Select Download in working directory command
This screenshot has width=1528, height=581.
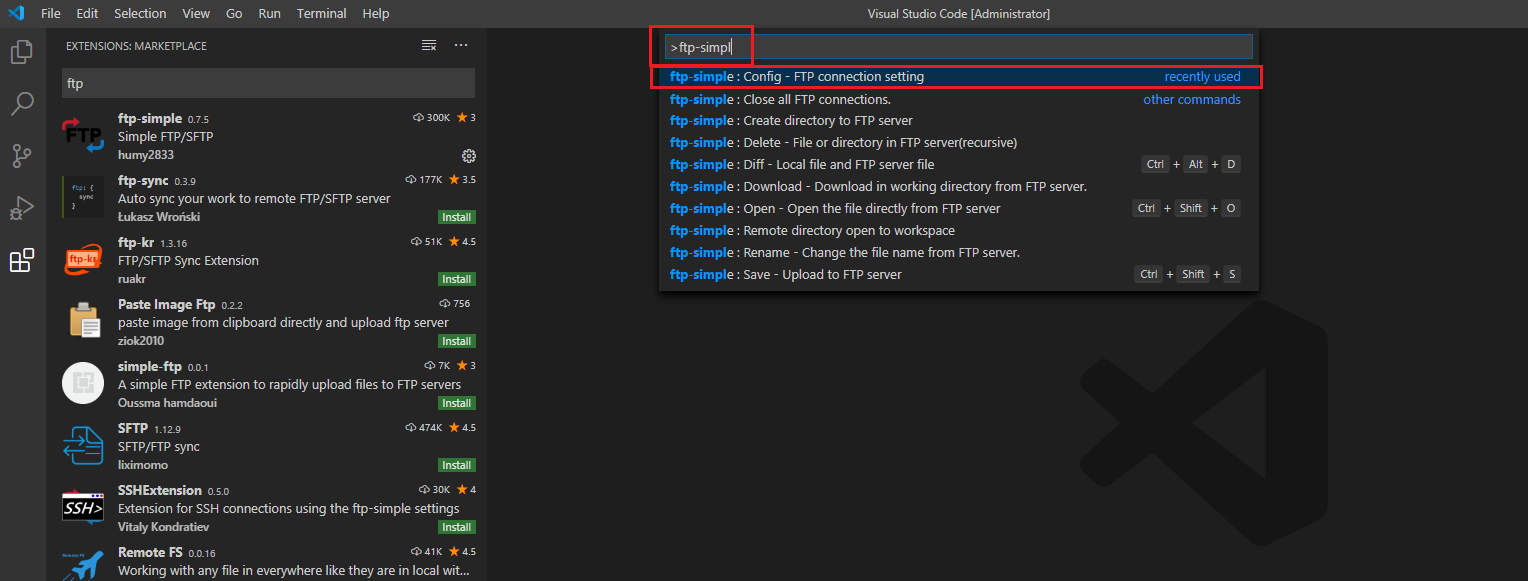(958, 187)
